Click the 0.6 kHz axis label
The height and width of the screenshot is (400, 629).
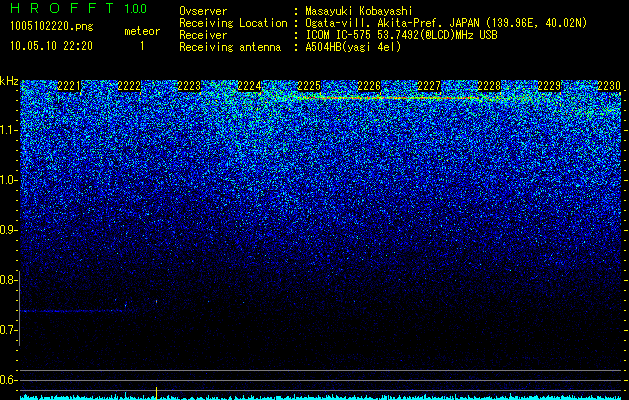pos(8,380)
